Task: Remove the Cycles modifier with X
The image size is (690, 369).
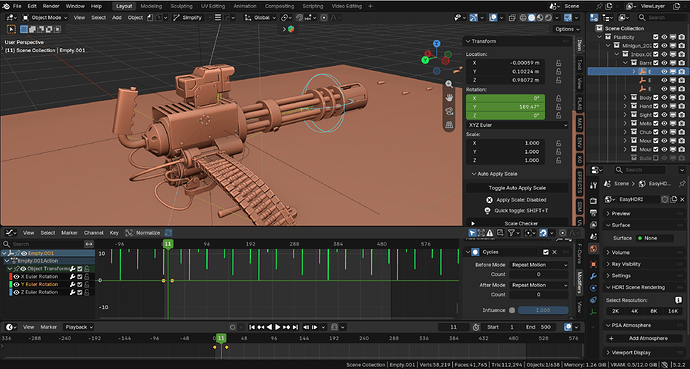Action: tap(554, 252)
